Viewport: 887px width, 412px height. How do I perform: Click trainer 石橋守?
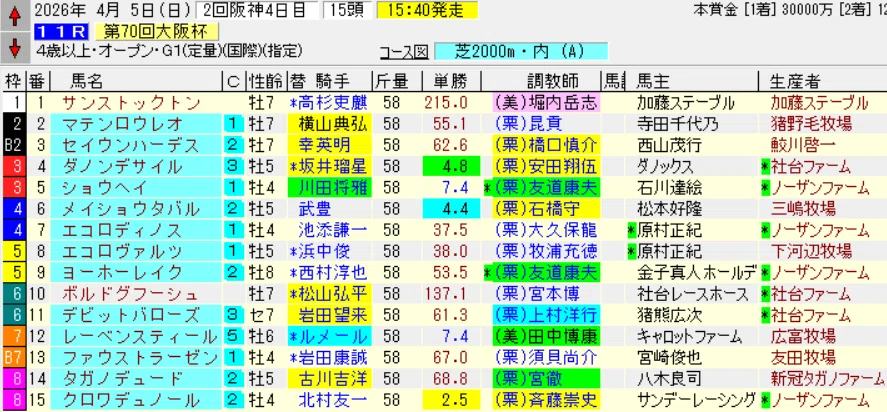(x=536, y=209)
